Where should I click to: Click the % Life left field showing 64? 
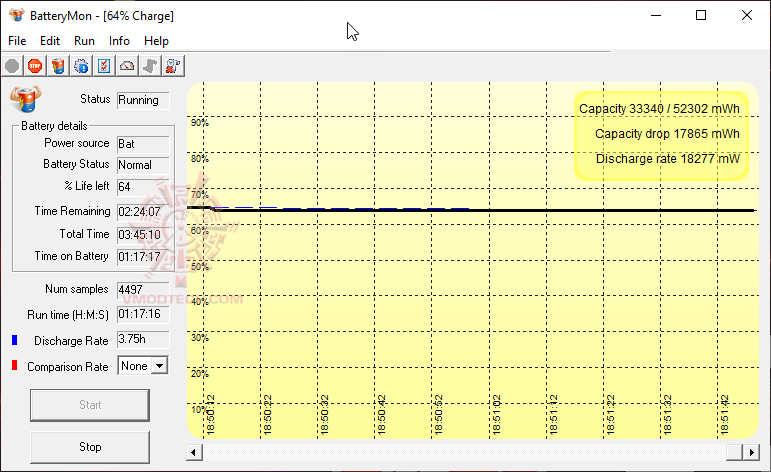tap(143, 187)
